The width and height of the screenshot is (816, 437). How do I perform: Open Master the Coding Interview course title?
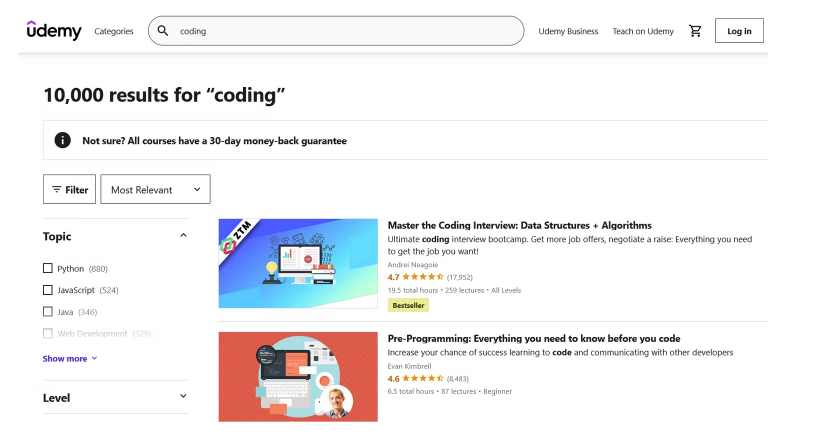pos(519,225)
